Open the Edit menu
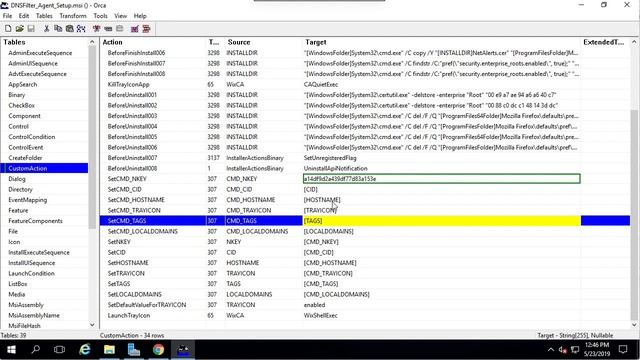The image size is (640, 360). tap(24, 16)
